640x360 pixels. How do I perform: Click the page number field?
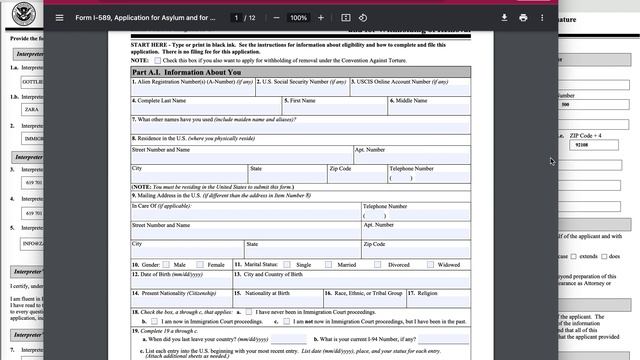pyautogui.click(x=236, y=18)
